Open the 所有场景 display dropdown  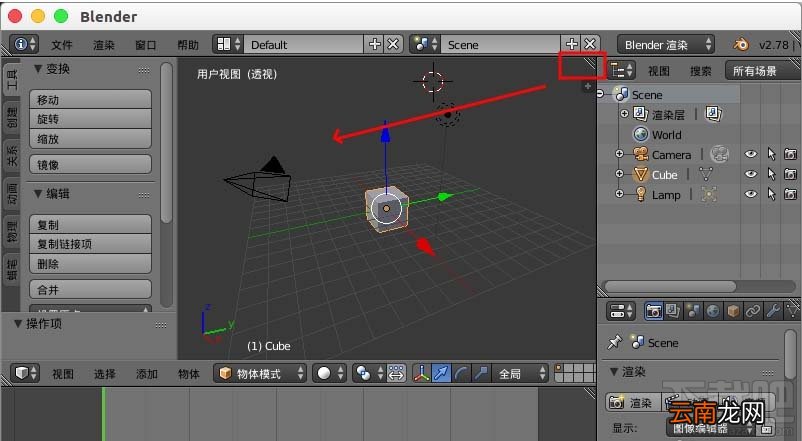[762, 71]
